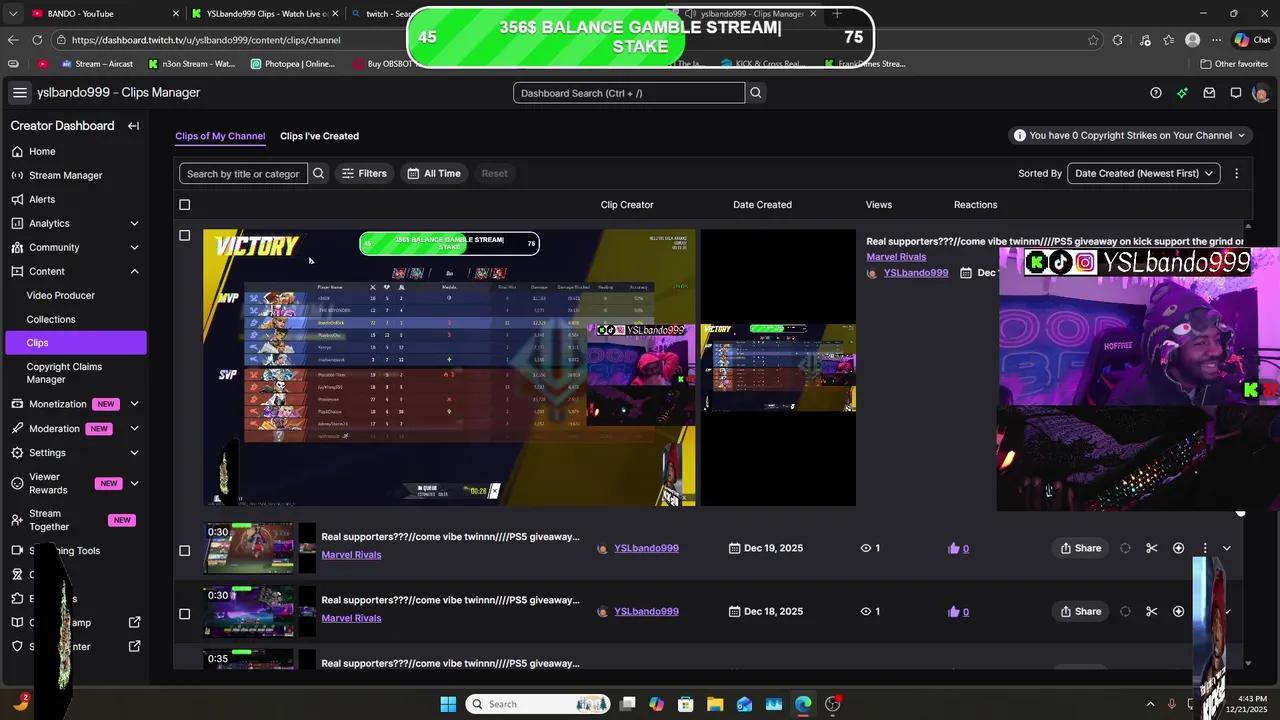Open the Photopea bookmark
Viewport: 1280px width, 720px height.
tap(293, 64)
